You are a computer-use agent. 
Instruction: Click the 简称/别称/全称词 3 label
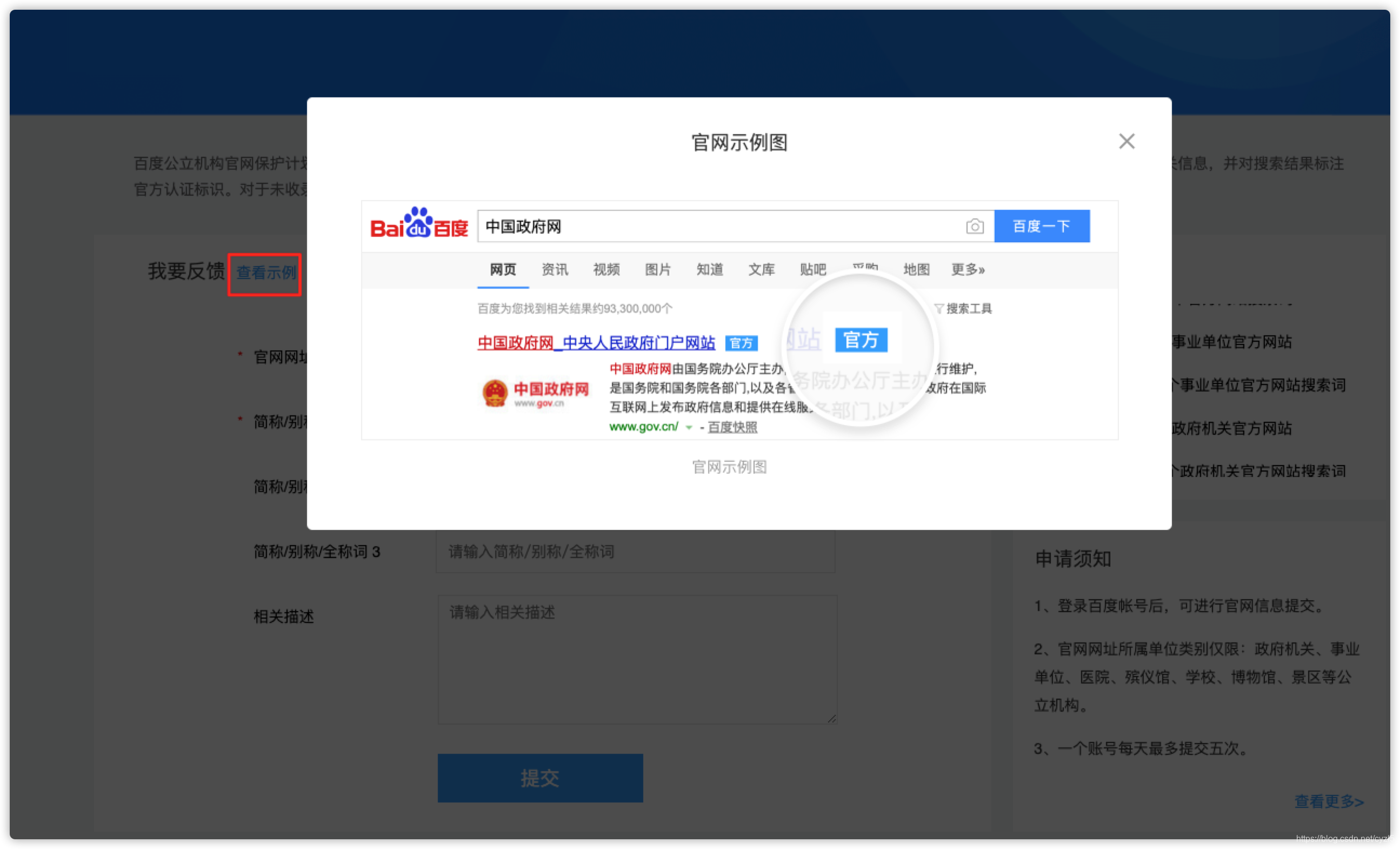click(316, 551)
